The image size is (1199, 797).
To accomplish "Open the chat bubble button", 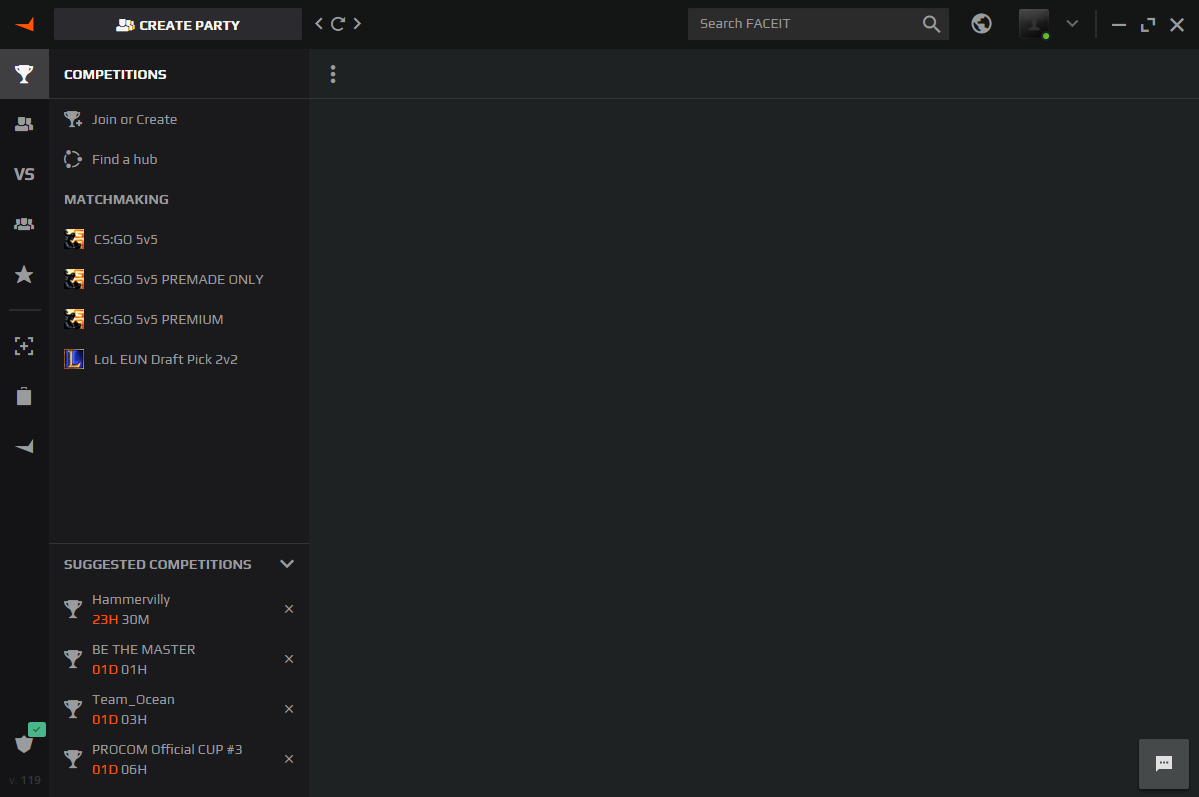I will [1164, 763].
